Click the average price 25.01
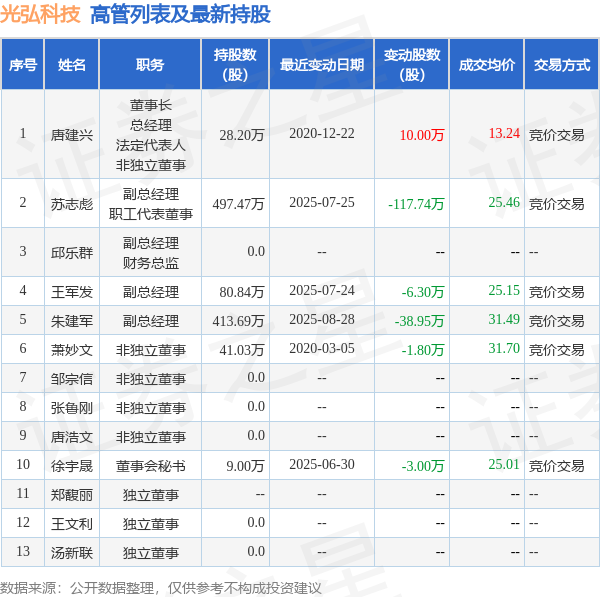Screen dimensions: 600x597 pyautogui.click(x=504, y=464)
